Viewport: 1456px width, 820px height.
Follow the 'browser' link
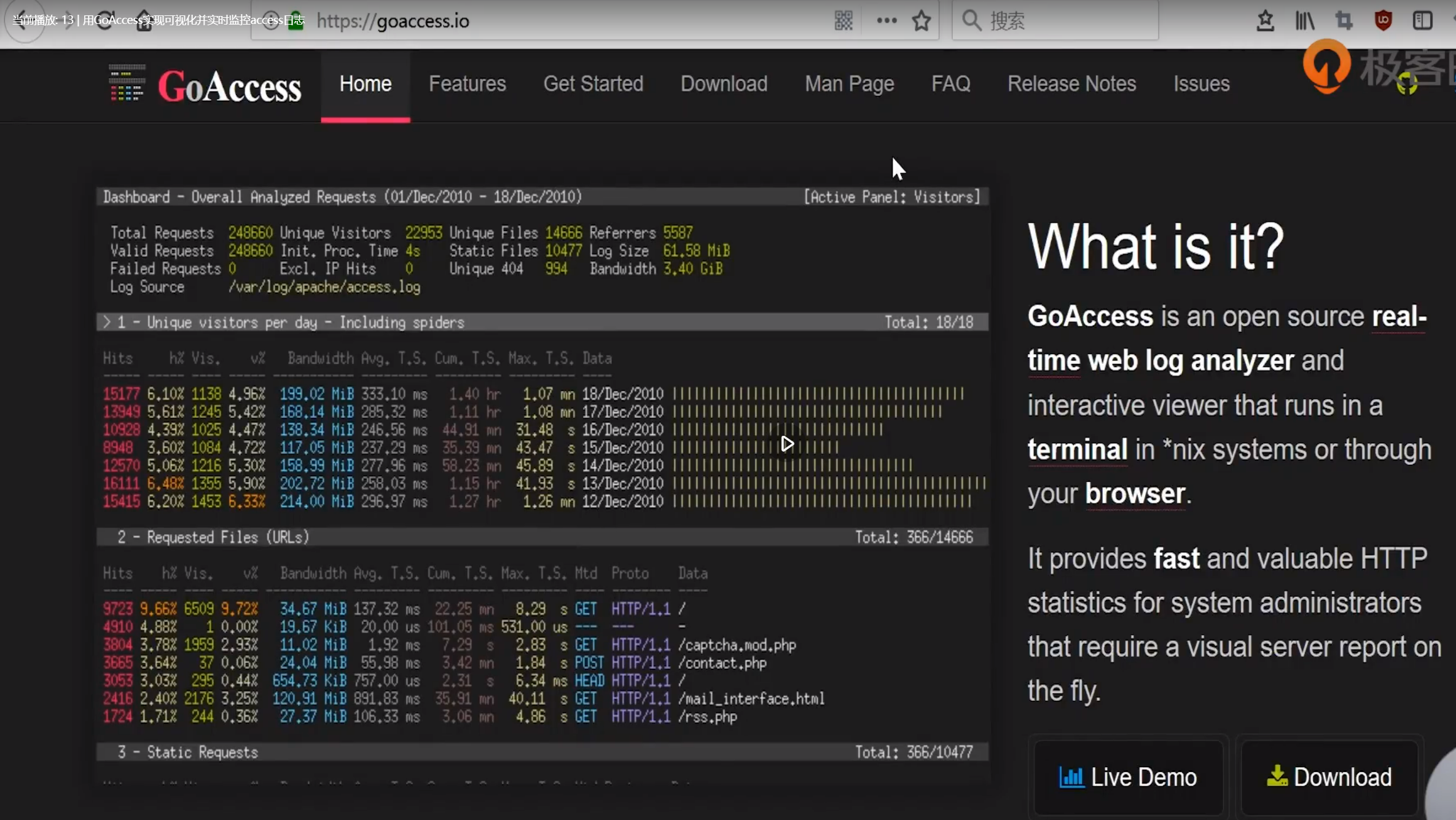point(1135,494)
